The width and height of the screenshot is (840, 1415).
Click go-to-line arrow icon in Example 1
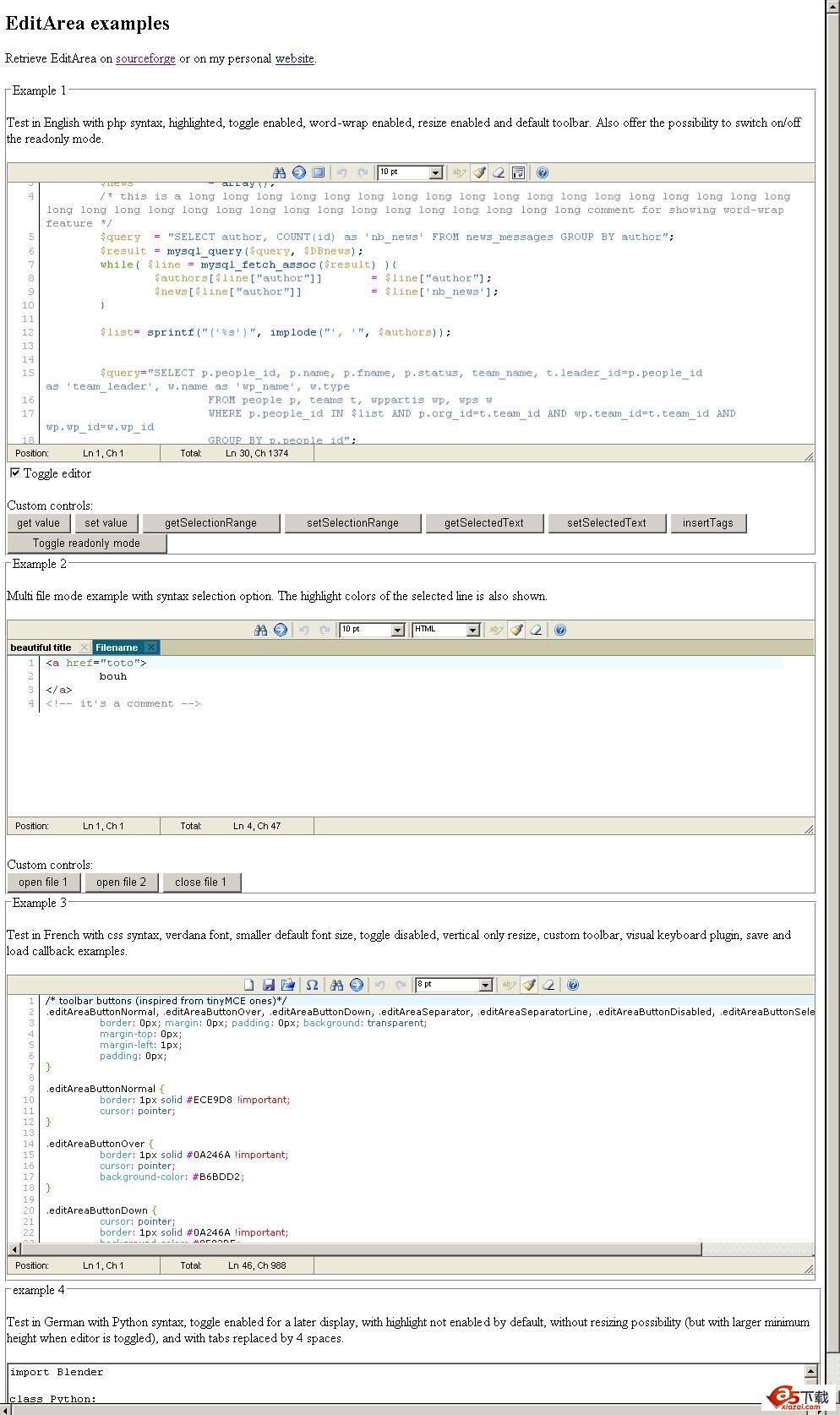coord(299,172)
